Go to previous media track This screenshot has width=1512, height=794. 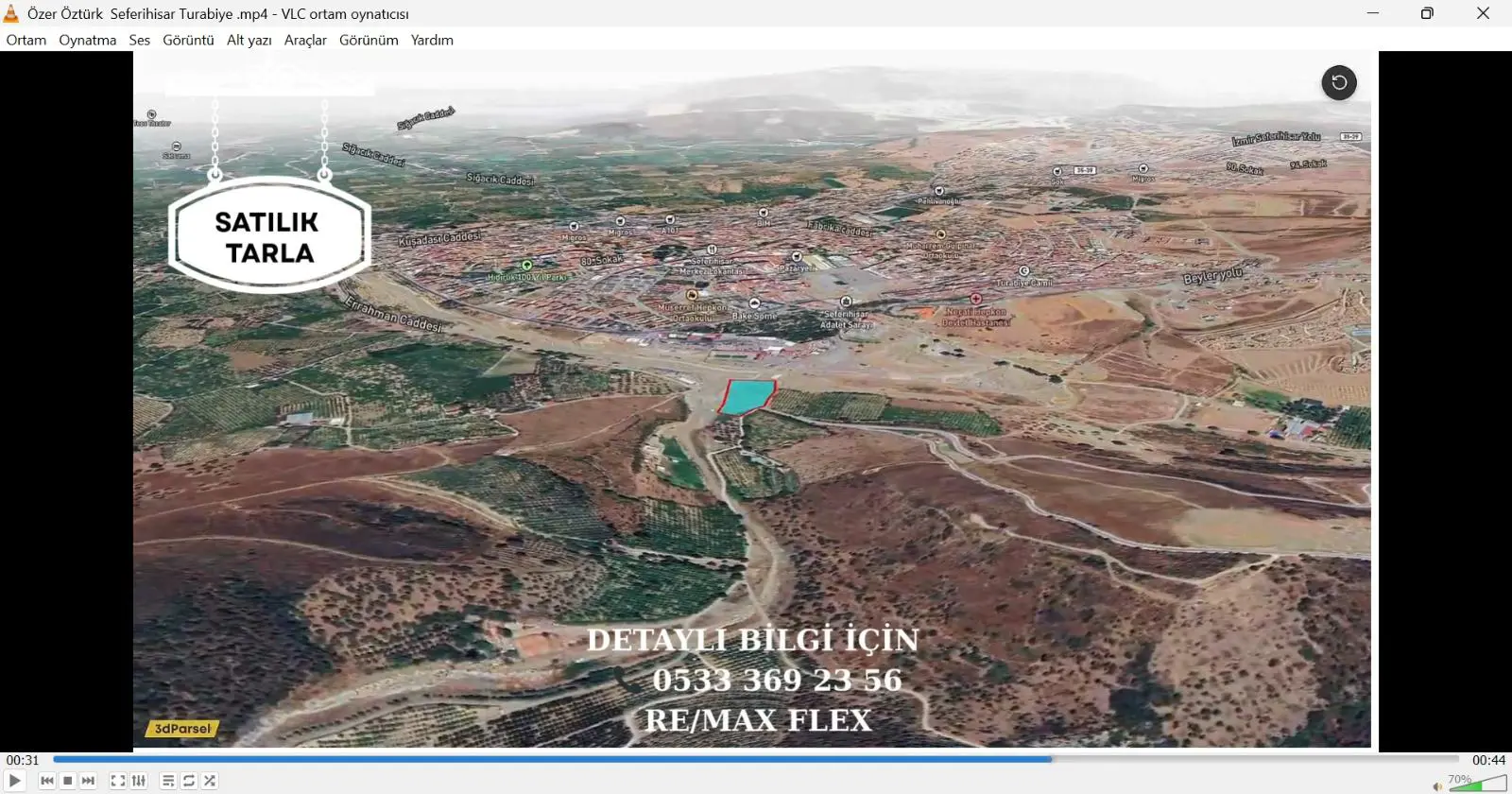click(x=47, y=781)
